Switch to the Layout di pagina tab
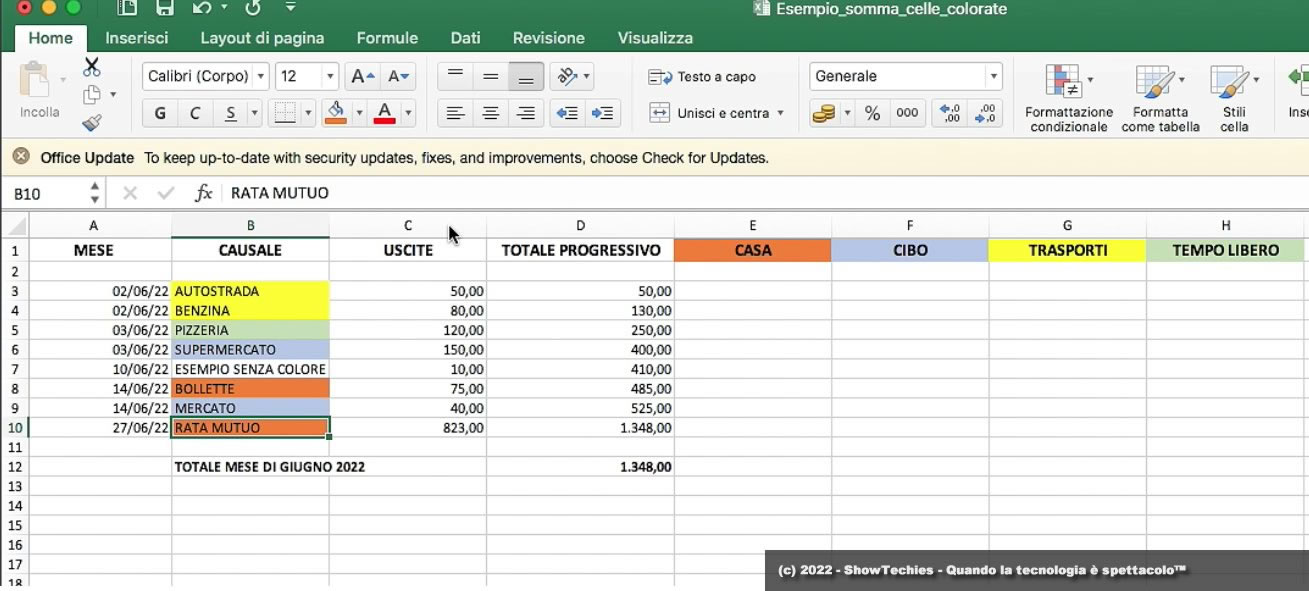The height and width of the screenshot is (591, 1309). point(262,38)
